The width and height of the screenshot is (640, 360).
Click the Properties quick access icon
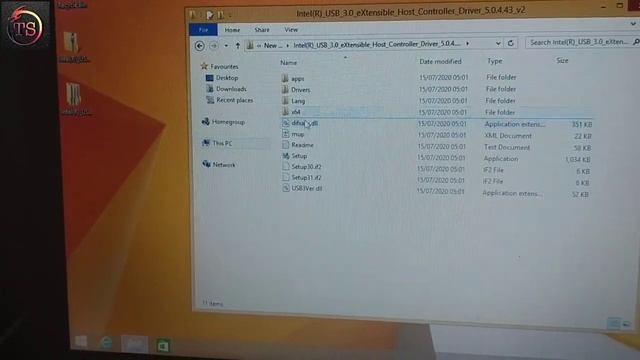point(210,16)
